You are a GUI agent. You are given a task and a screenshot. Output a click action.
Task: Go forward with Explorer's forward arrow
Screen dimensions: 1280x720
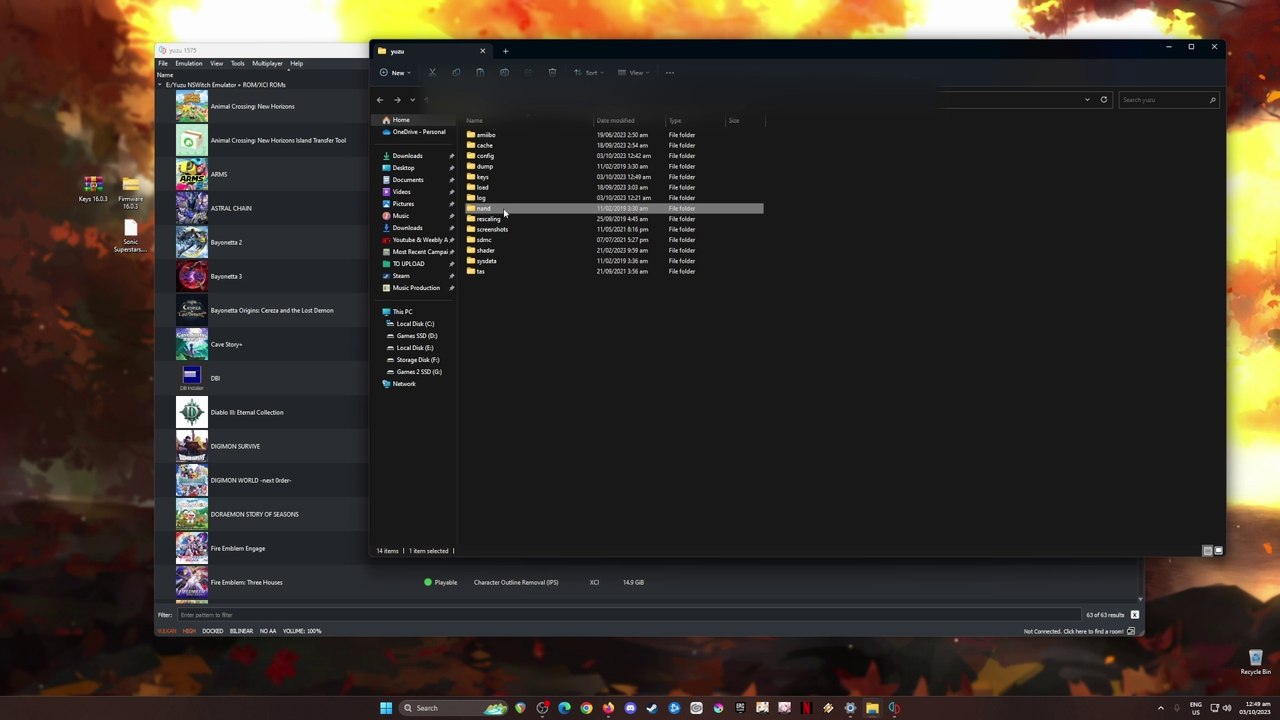coord(397,100)
